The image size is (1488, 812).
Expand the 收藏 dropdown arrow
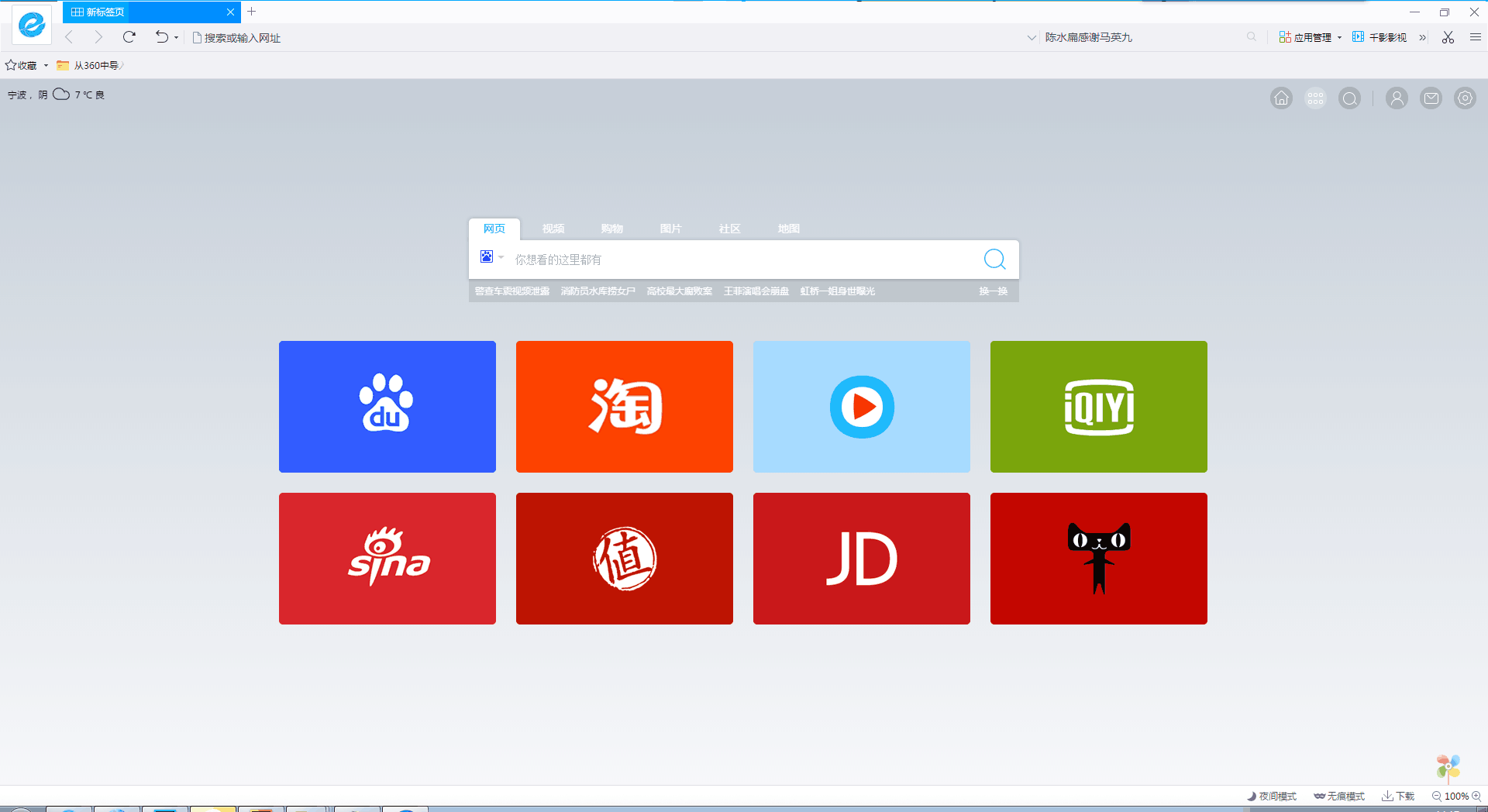coord(46,66)
